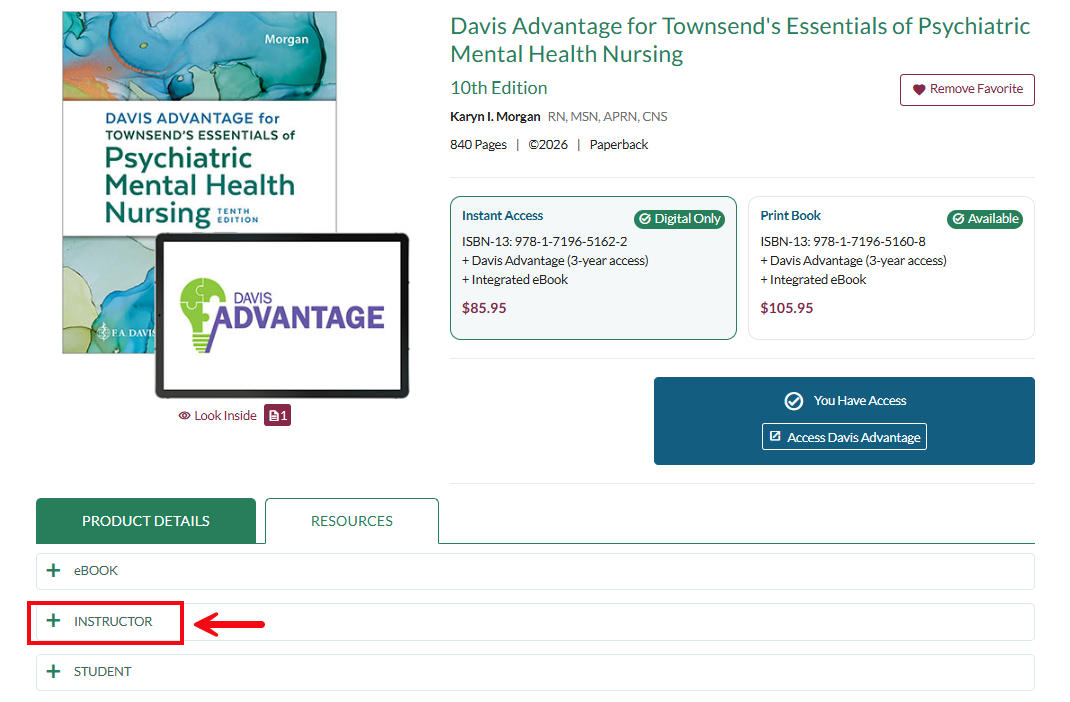This screenshot has width=1070, height=702.
Task: Click the STUDENT row label
Action: coord(102,671)
